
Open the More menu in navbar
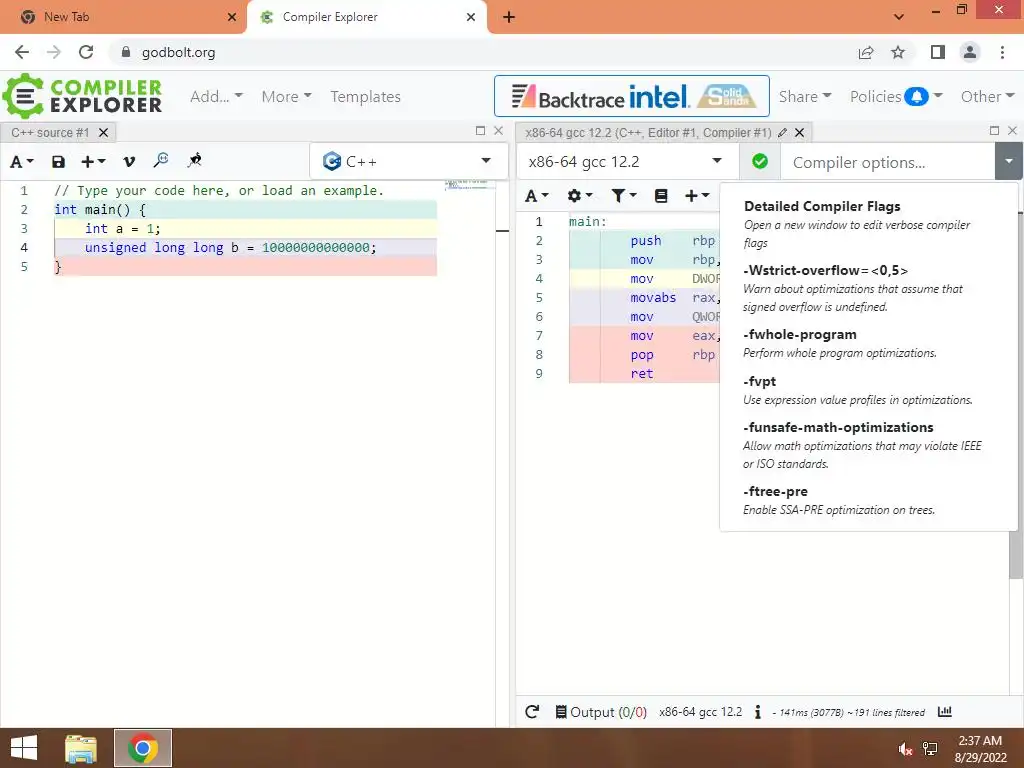286,97
